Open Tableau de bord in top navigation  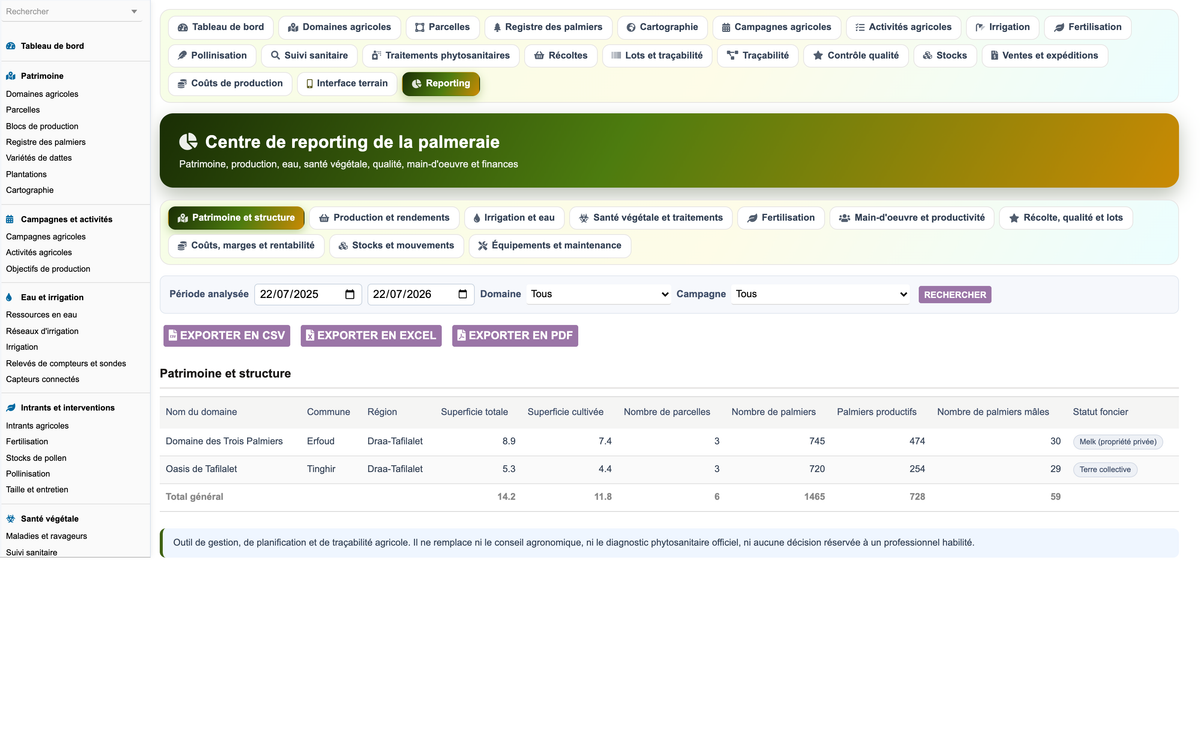(221, 27)
